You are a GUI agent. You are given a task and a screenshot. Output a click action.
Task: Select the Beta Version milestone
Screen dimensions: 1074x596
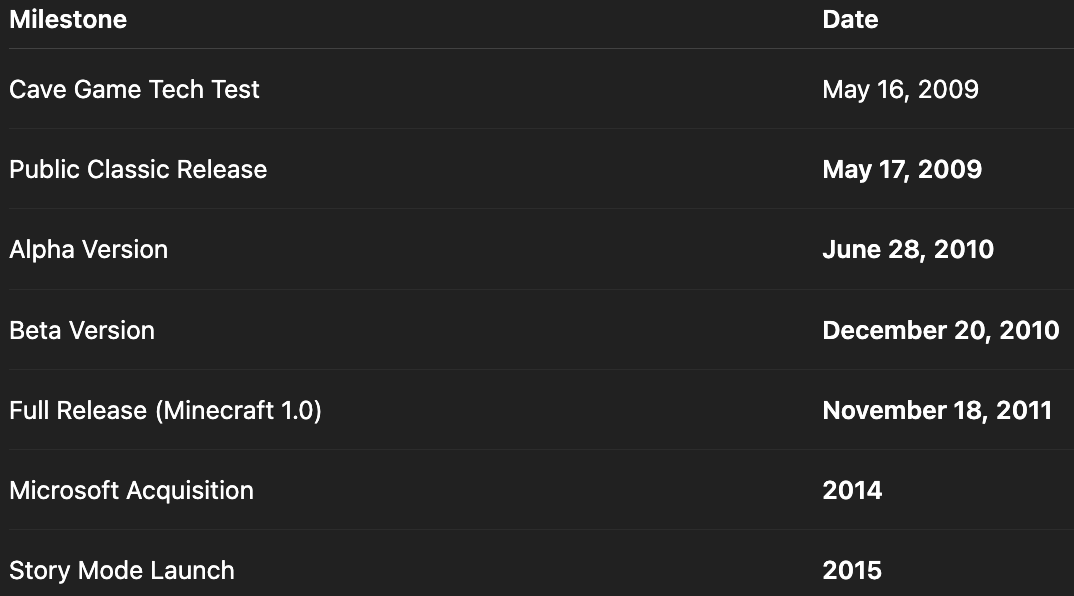(x=82, y=330)
